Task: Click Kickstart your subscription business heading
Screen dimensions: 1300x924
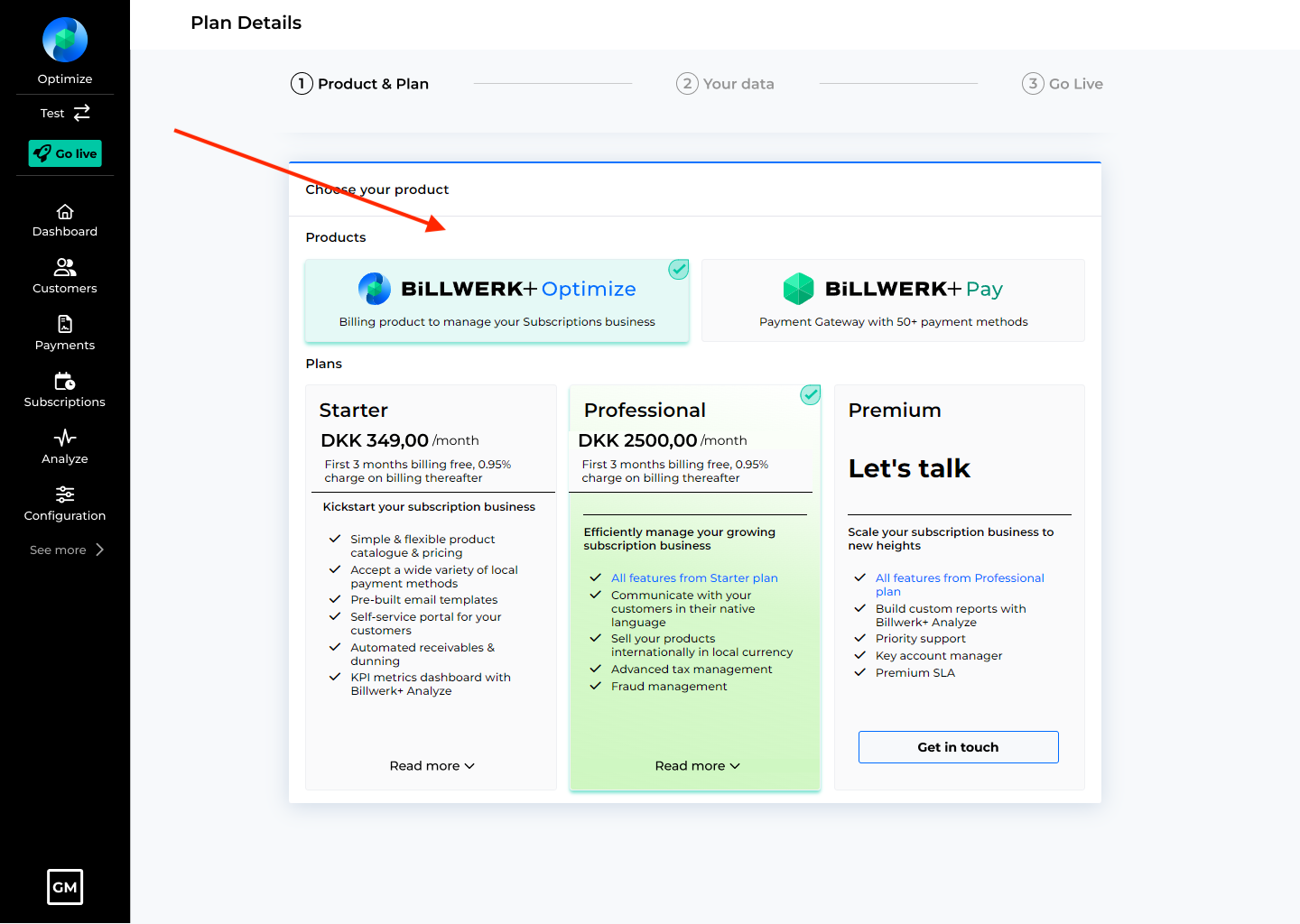Action: pyautogui.click(x=429, y=507)
